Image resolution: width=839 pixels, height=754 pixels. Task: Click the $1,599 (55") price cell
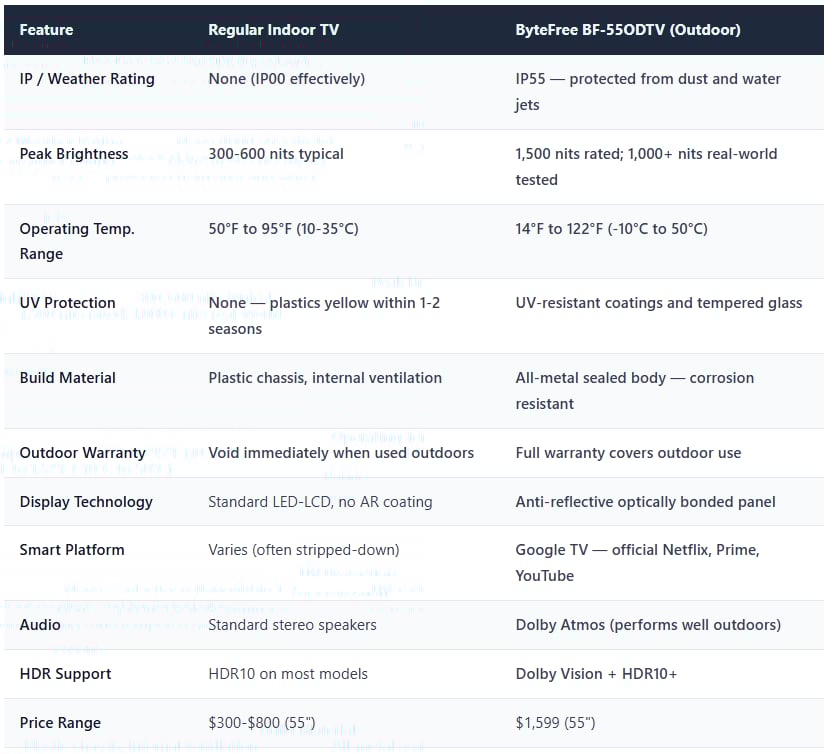tap(555, 723)
